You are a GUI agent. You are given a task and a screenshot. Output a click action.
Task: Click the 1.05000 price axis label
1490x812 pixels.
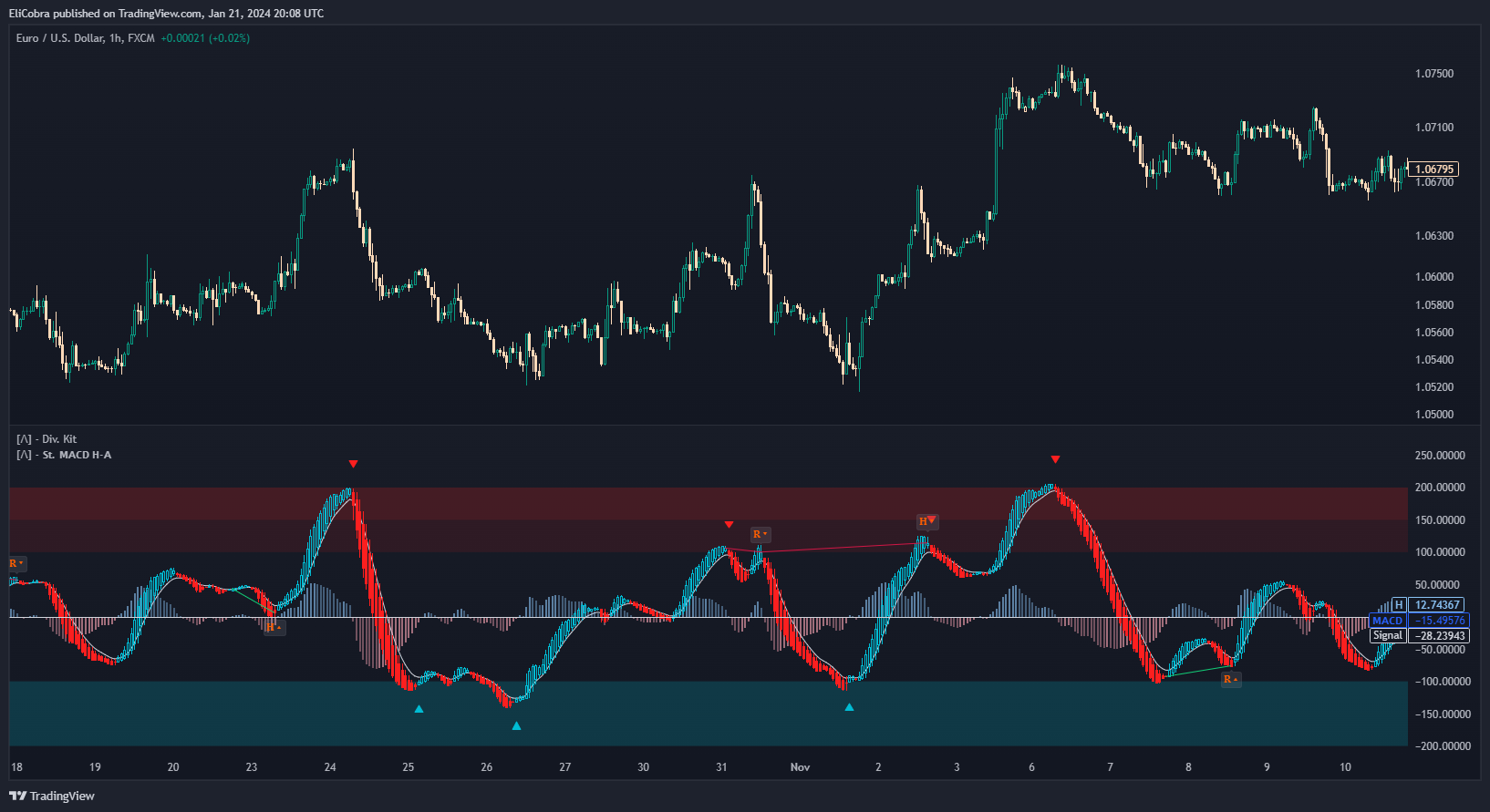click(1434, 415)
